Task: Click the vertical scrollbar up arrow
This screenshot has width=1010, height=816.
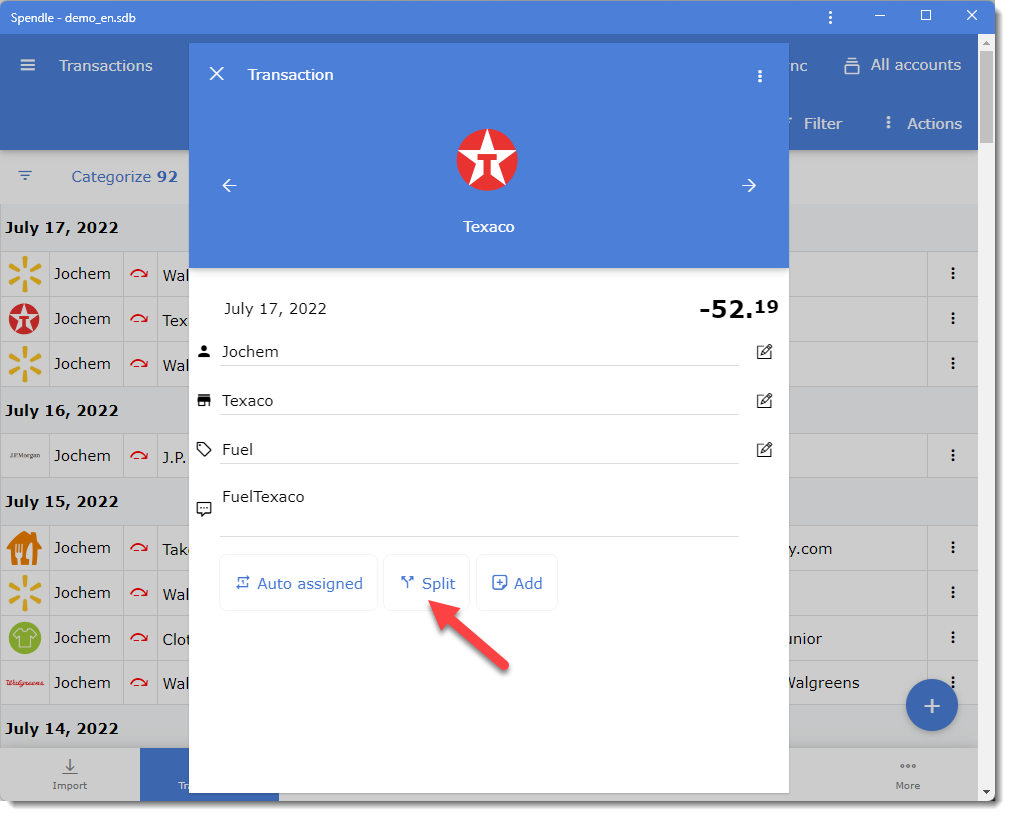Action: (x=986, y=43)
